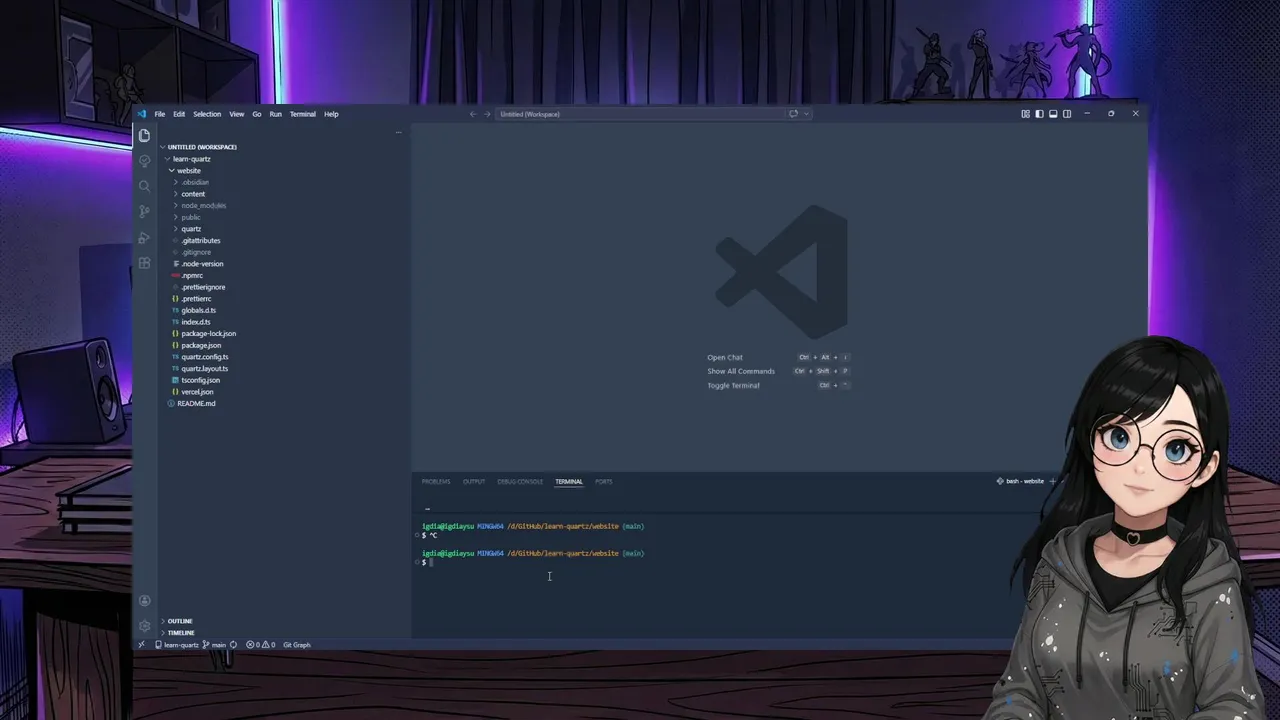
Task: Expand the quartz folder
Action: click(191, 229)
